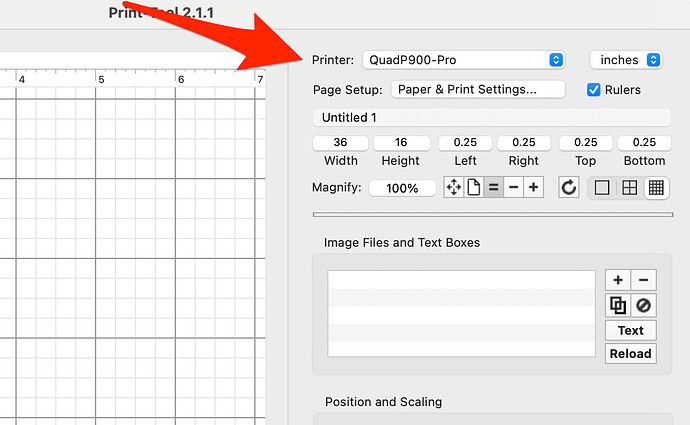This screenshot has width=690, height=425.
Task: Click the page-size magnify icon
Action: [x=474, y=187]
